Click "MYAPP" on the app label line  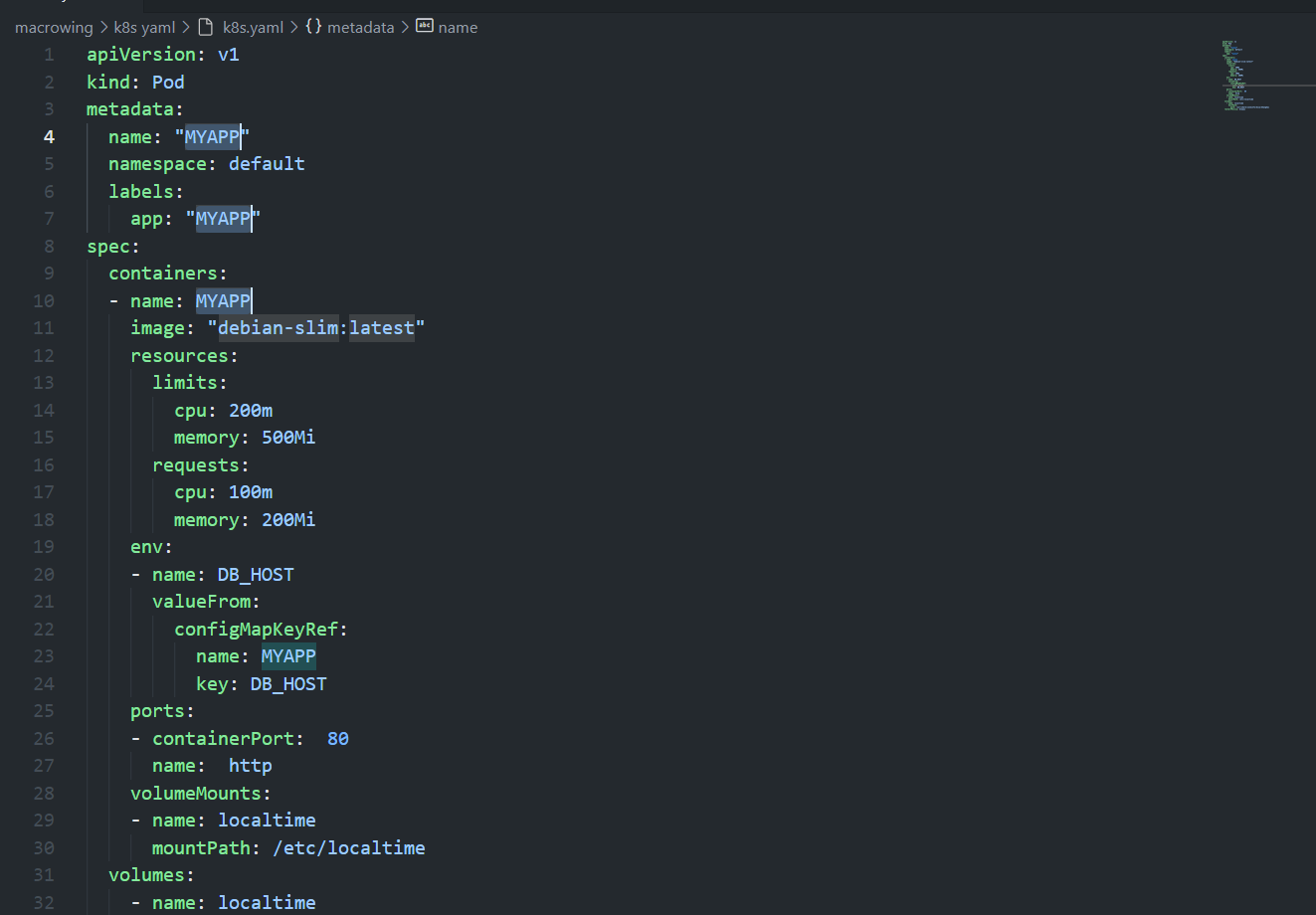pyautogui.click(x=223, y=219)
